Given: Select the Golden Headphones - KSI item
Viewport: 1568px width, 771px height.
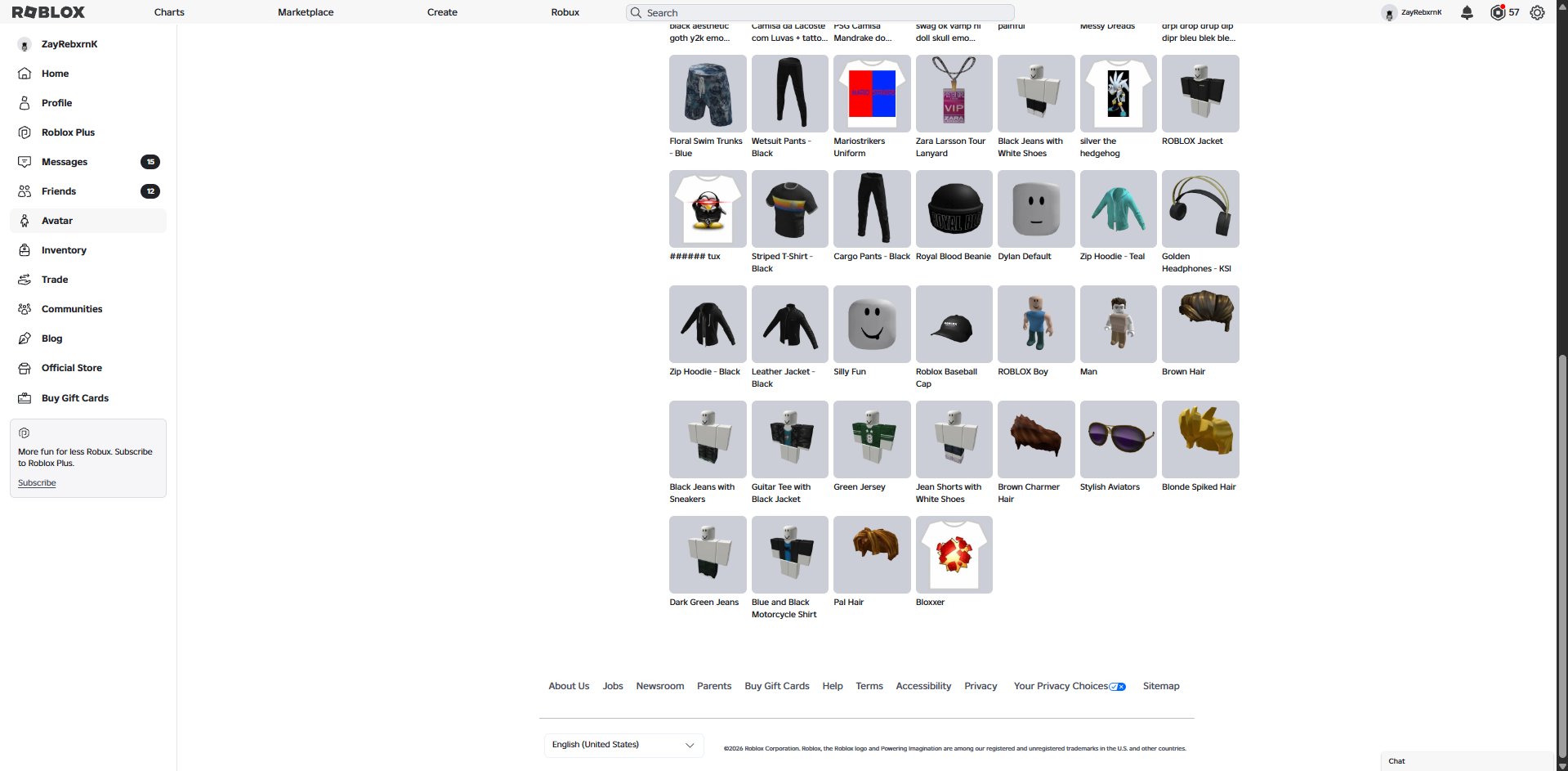Looking at the screenshot, I should coord(1200,208).
